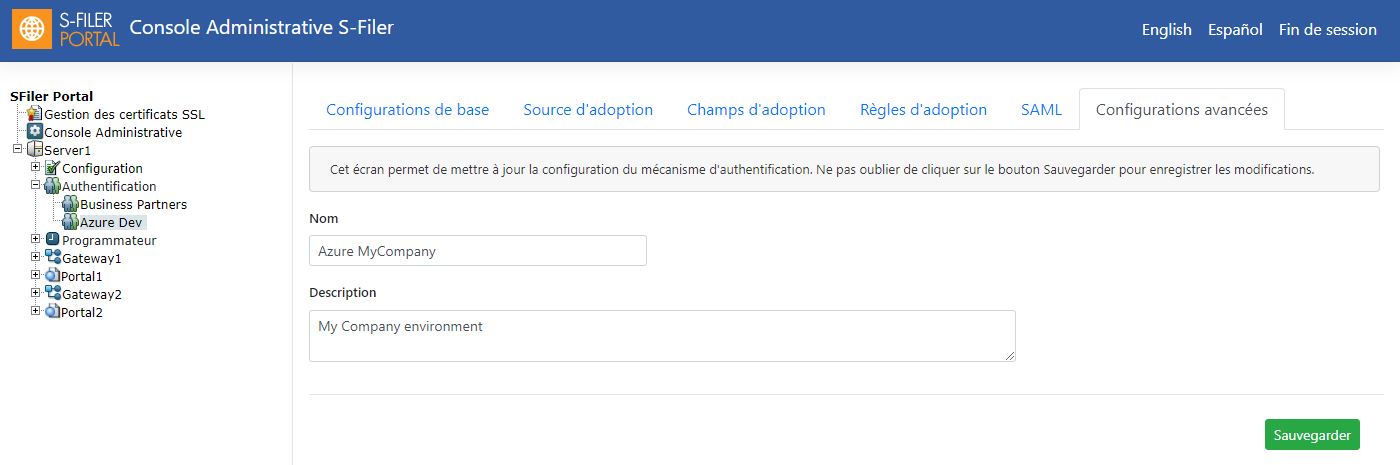Expand the Gateway2 tree node
This screenshot has width=1400, height=465.
pos(36,293)
